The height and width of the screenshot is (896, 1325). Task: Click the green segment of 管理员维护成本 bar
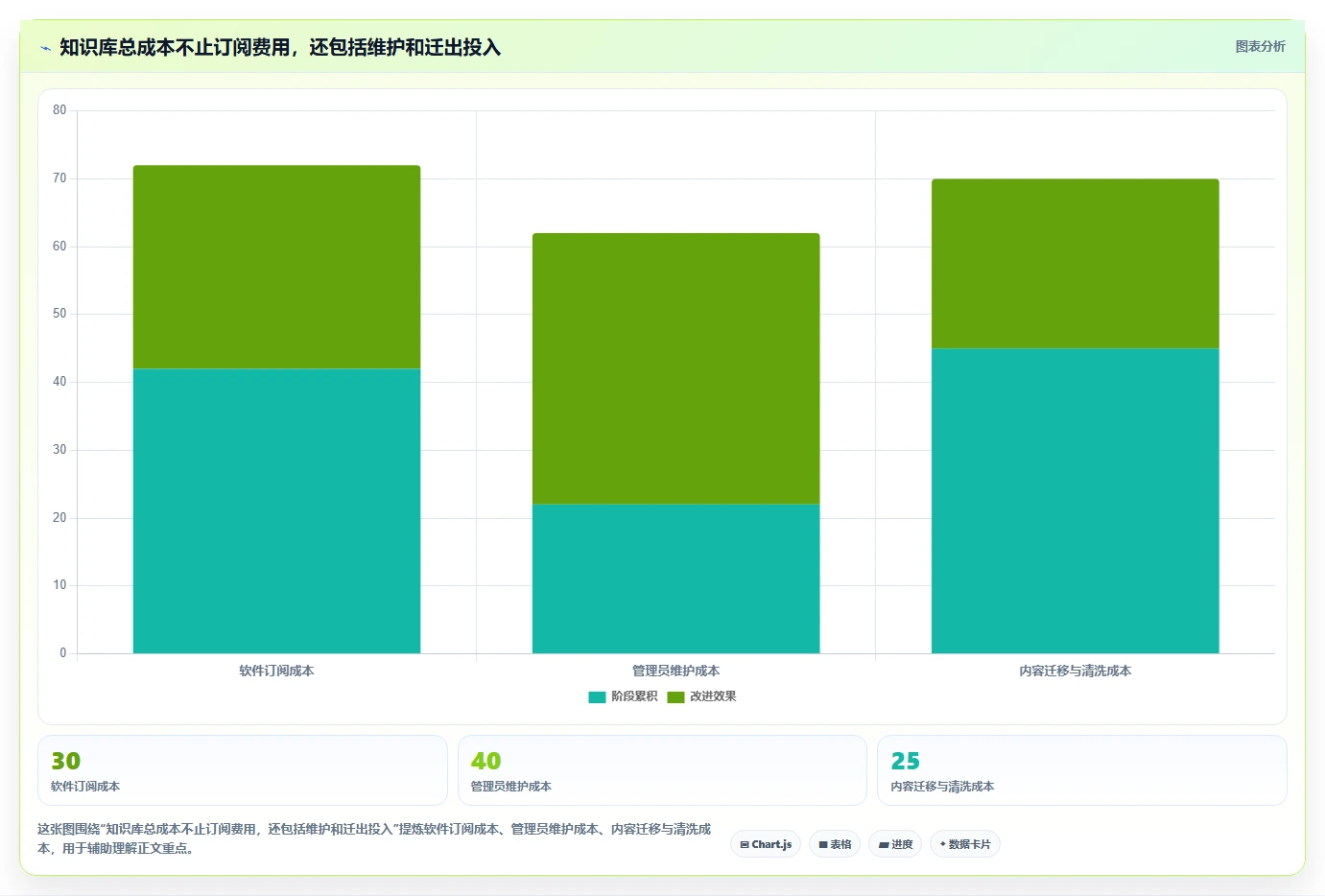pyautogui.click(x=675, y=368)
